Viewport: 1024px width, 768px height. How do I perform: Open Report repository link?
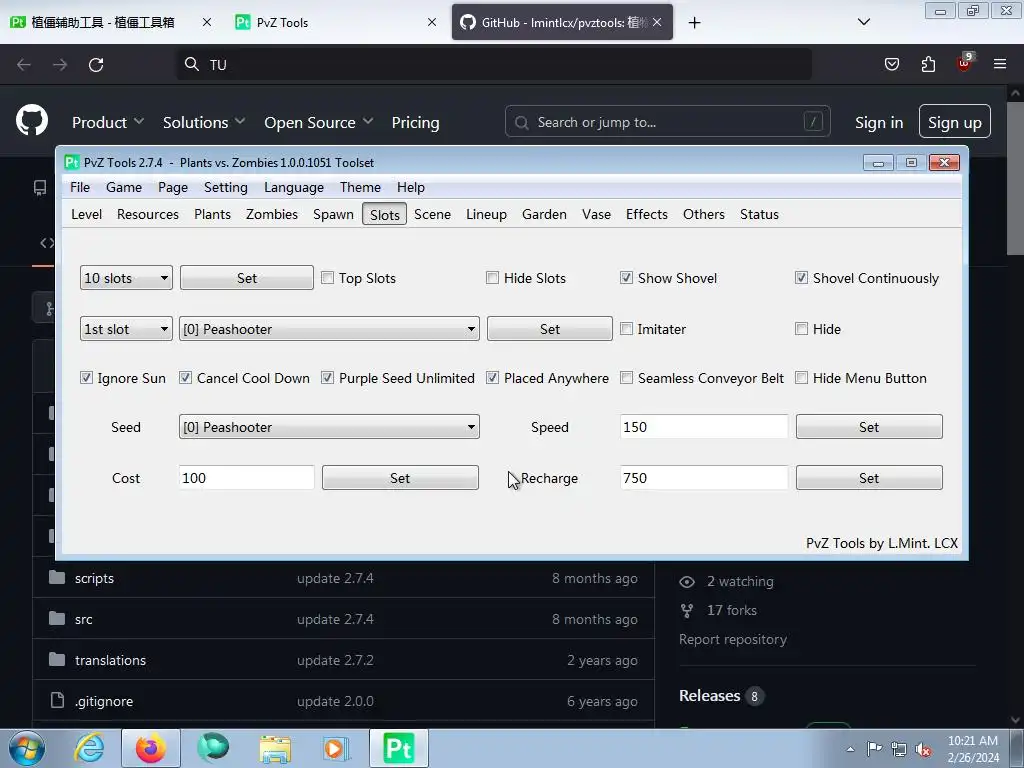point(733,639)
